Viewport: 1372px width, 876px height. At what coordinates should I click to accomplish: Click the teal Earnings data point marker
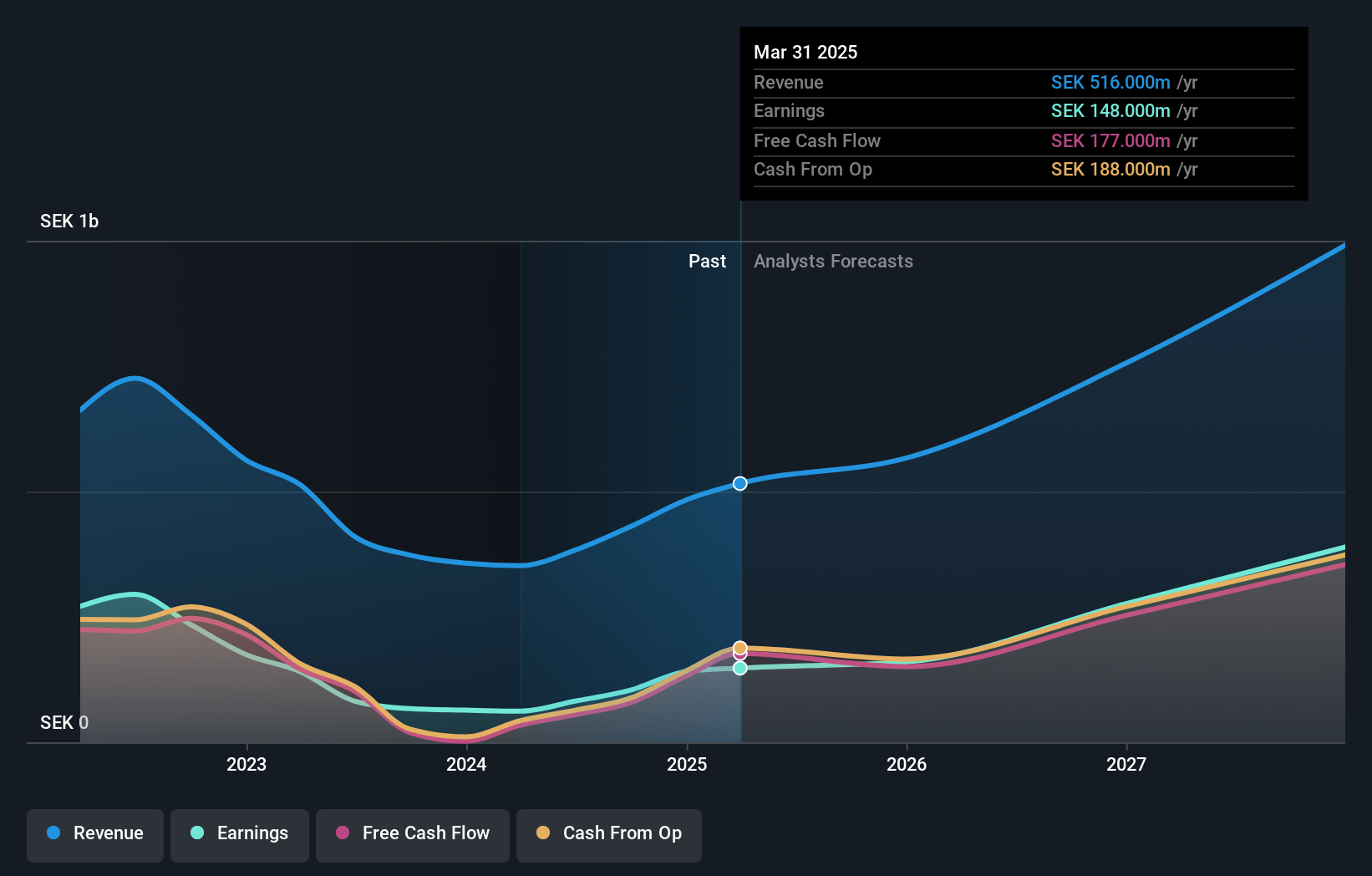click(740, 668)
